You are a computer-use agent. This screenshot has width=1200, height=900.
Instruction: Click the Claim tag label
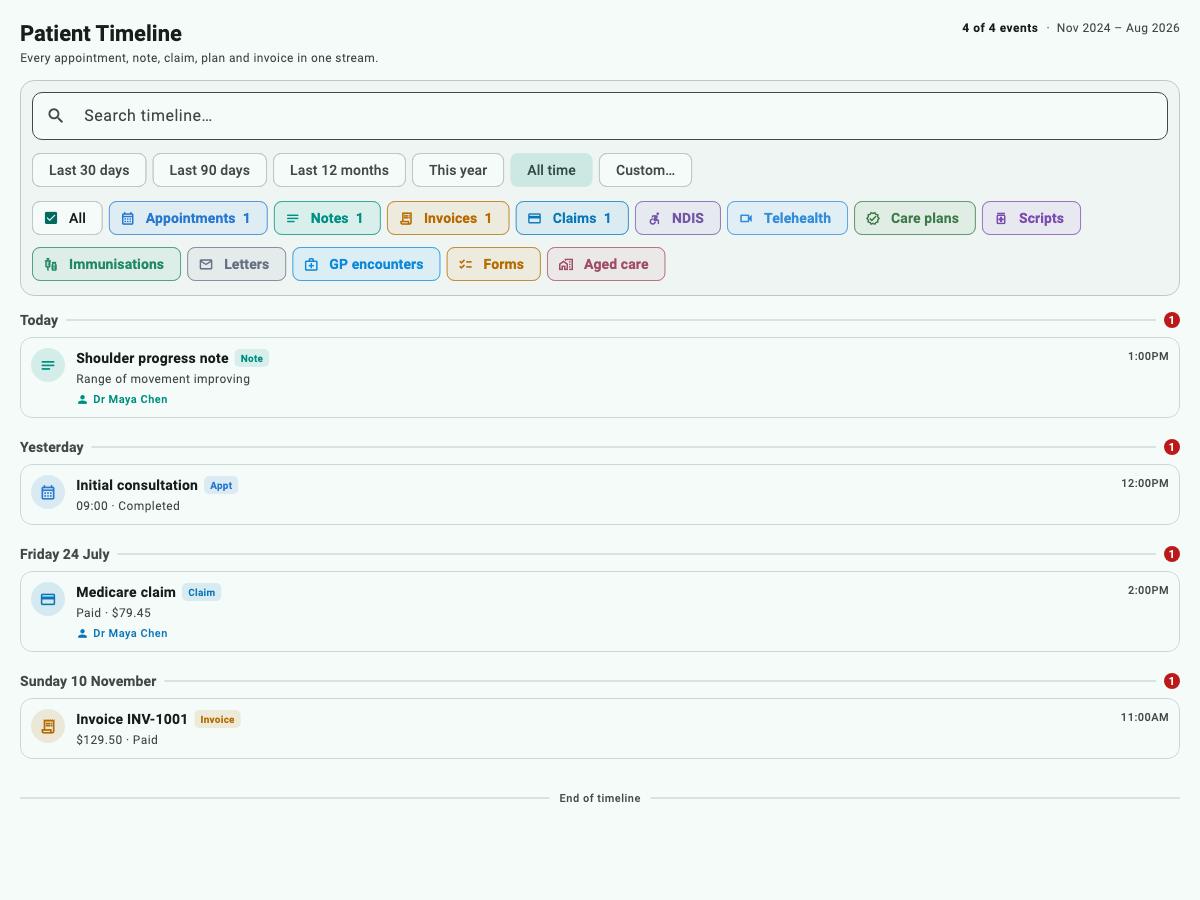point(201,592)
